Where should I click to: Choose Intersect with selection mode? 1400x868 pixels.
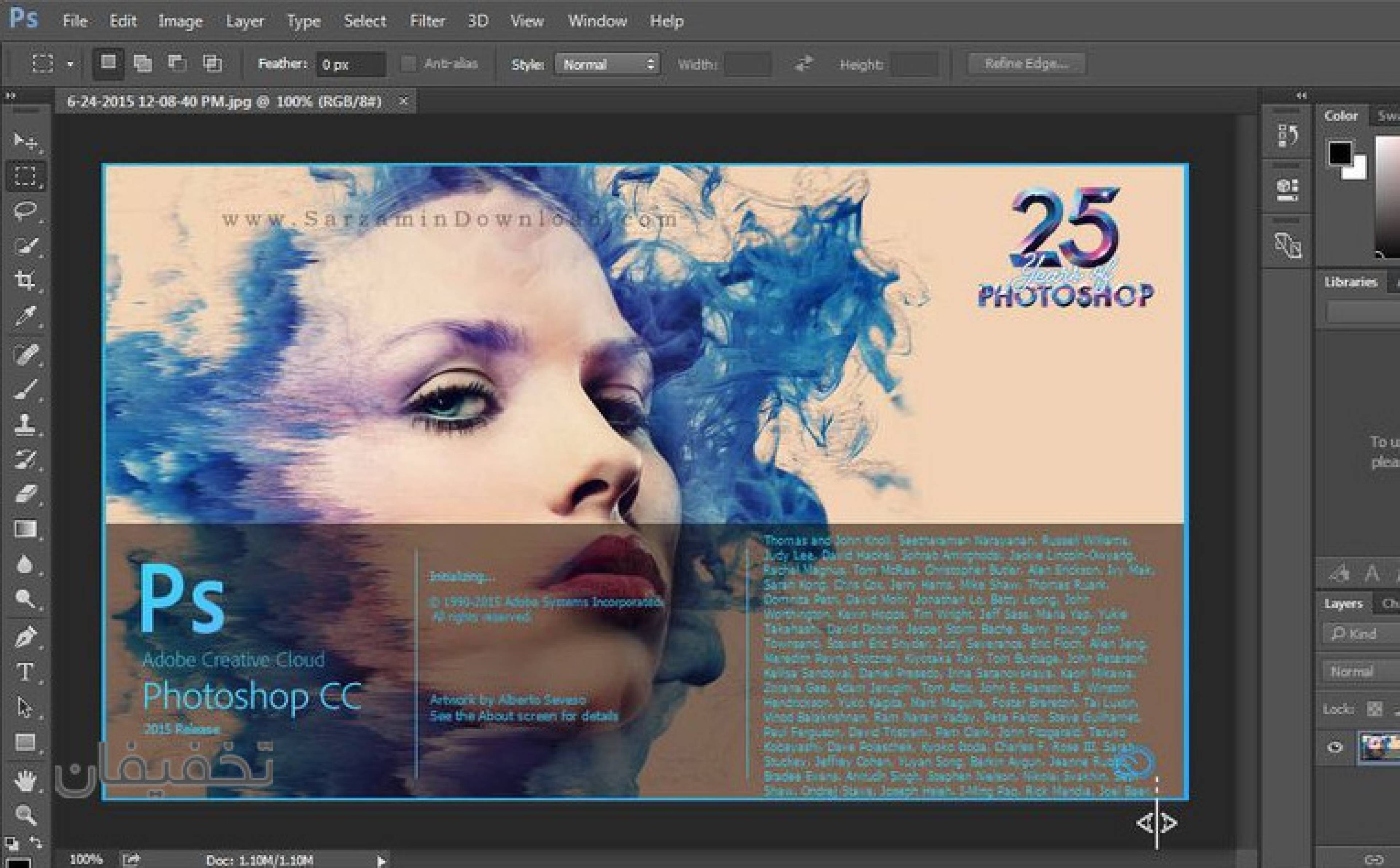tap(213, 63)
